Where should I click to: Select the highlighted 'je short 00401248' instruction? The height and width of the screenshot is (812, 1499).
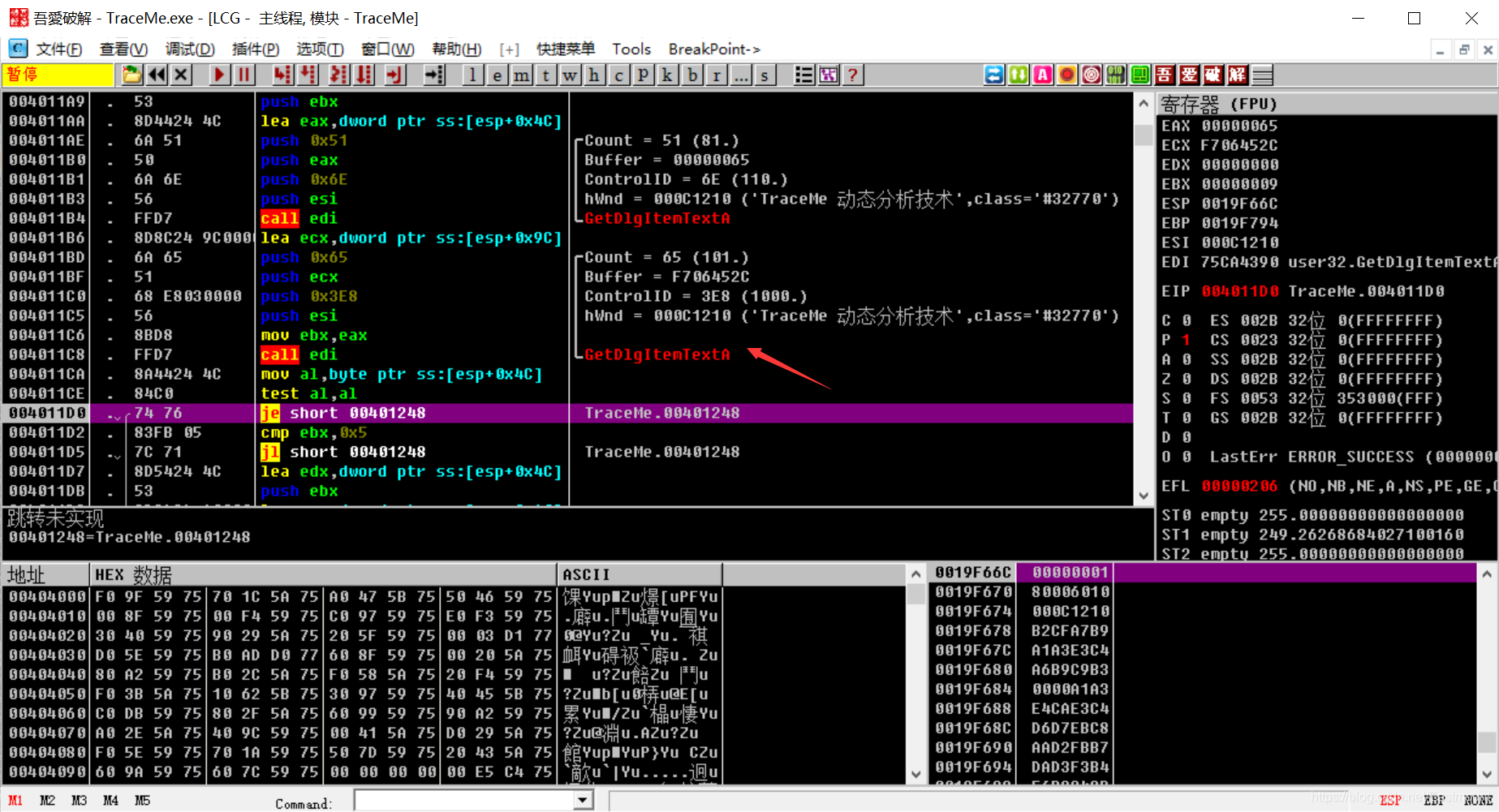[x=342, y=414]
